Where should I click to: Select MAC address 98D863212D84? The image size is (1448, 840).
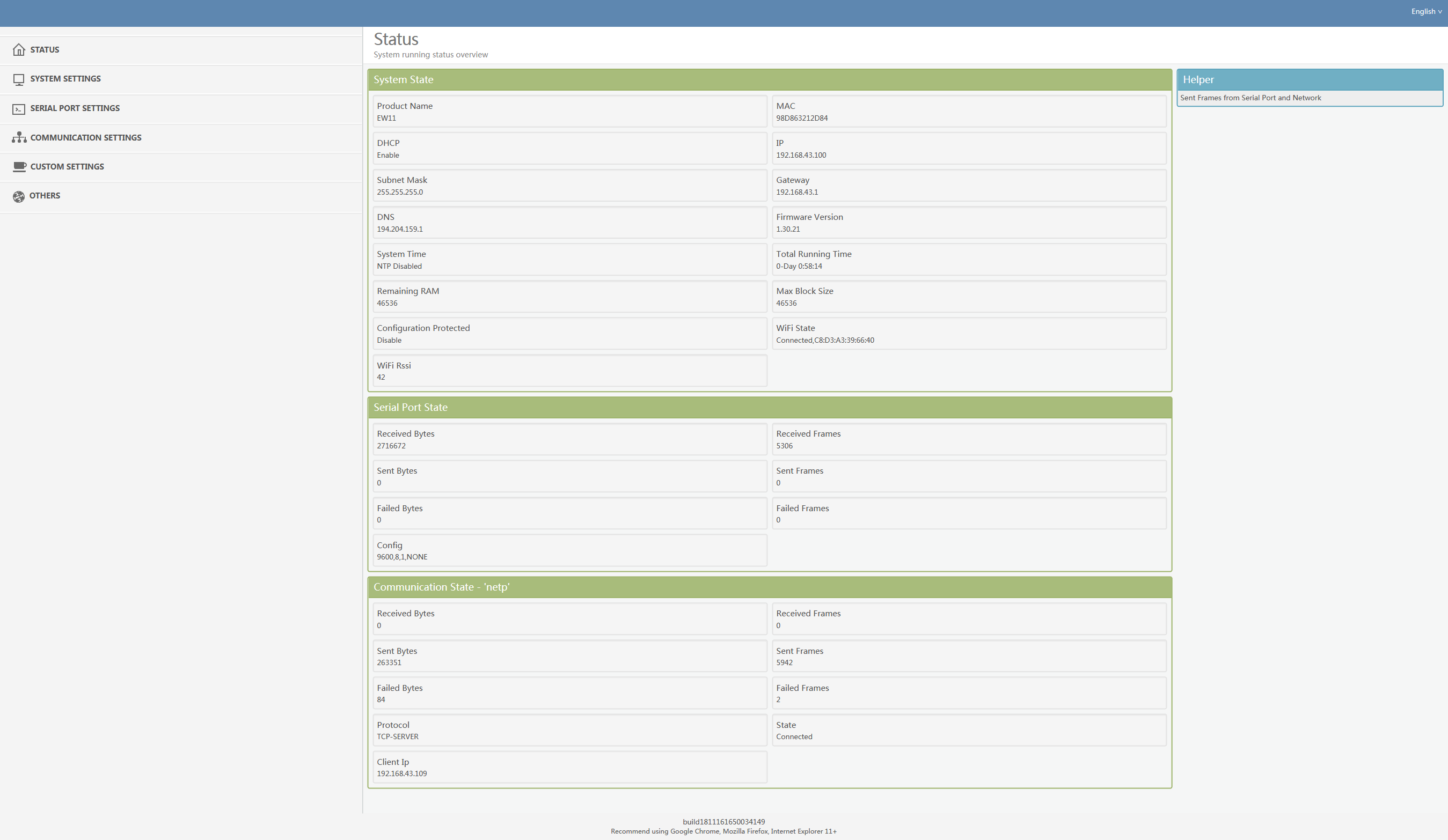(x=802, y=119)
